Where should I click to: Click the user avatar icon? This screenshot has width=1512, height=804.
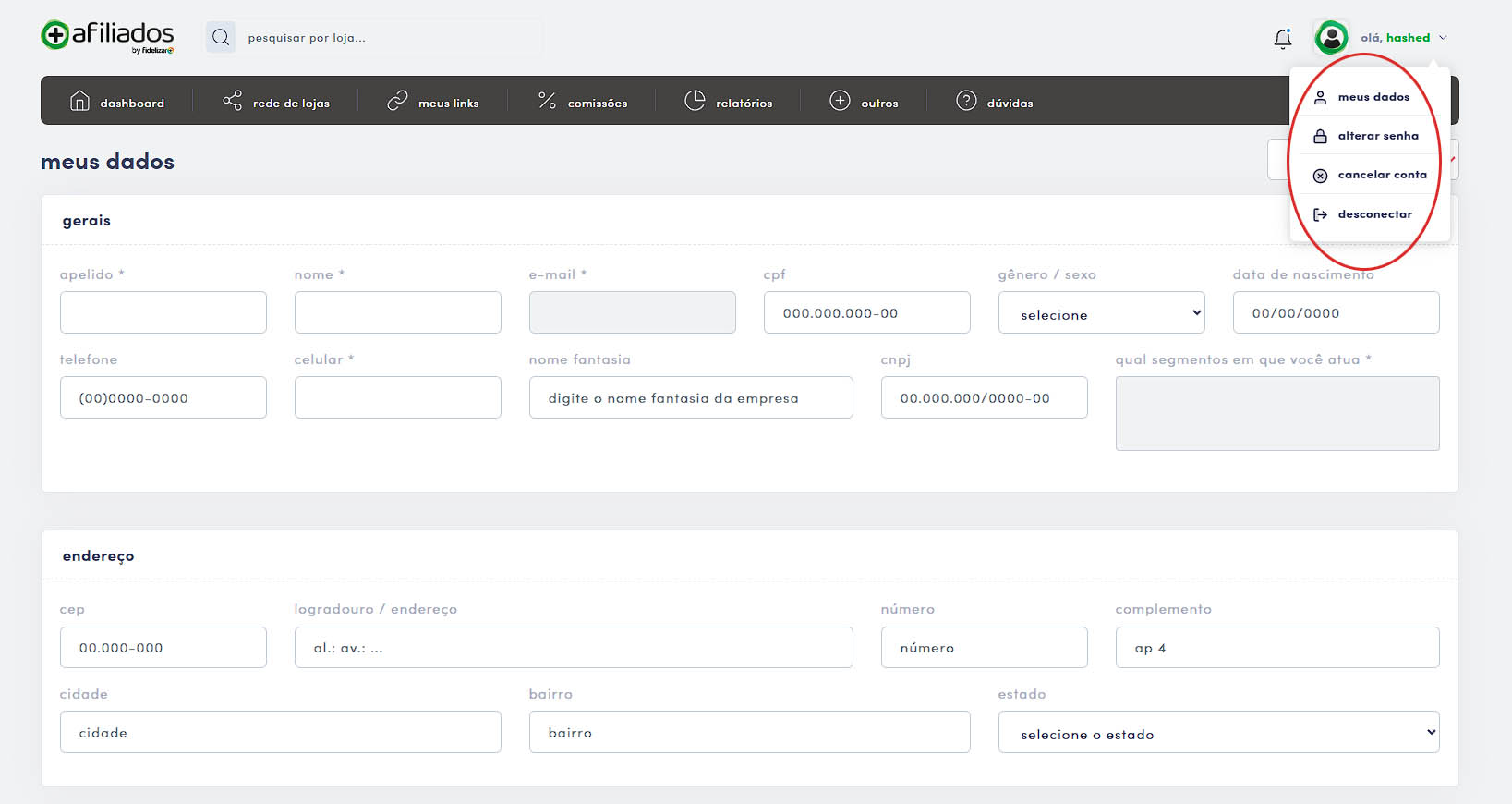1331,37
